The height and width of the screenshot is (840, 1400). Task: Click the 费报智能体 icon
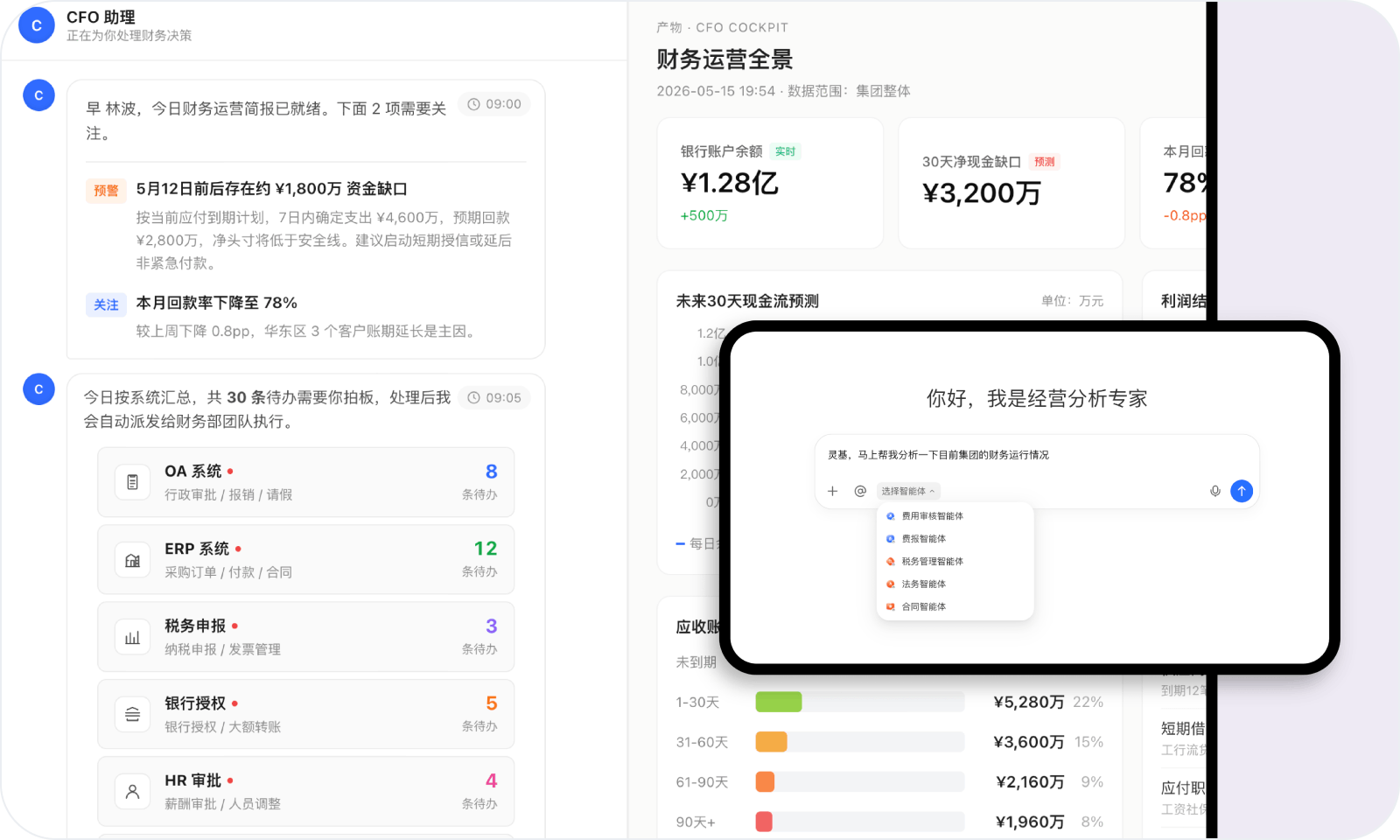pyautogui.click(x=891, y=539)
